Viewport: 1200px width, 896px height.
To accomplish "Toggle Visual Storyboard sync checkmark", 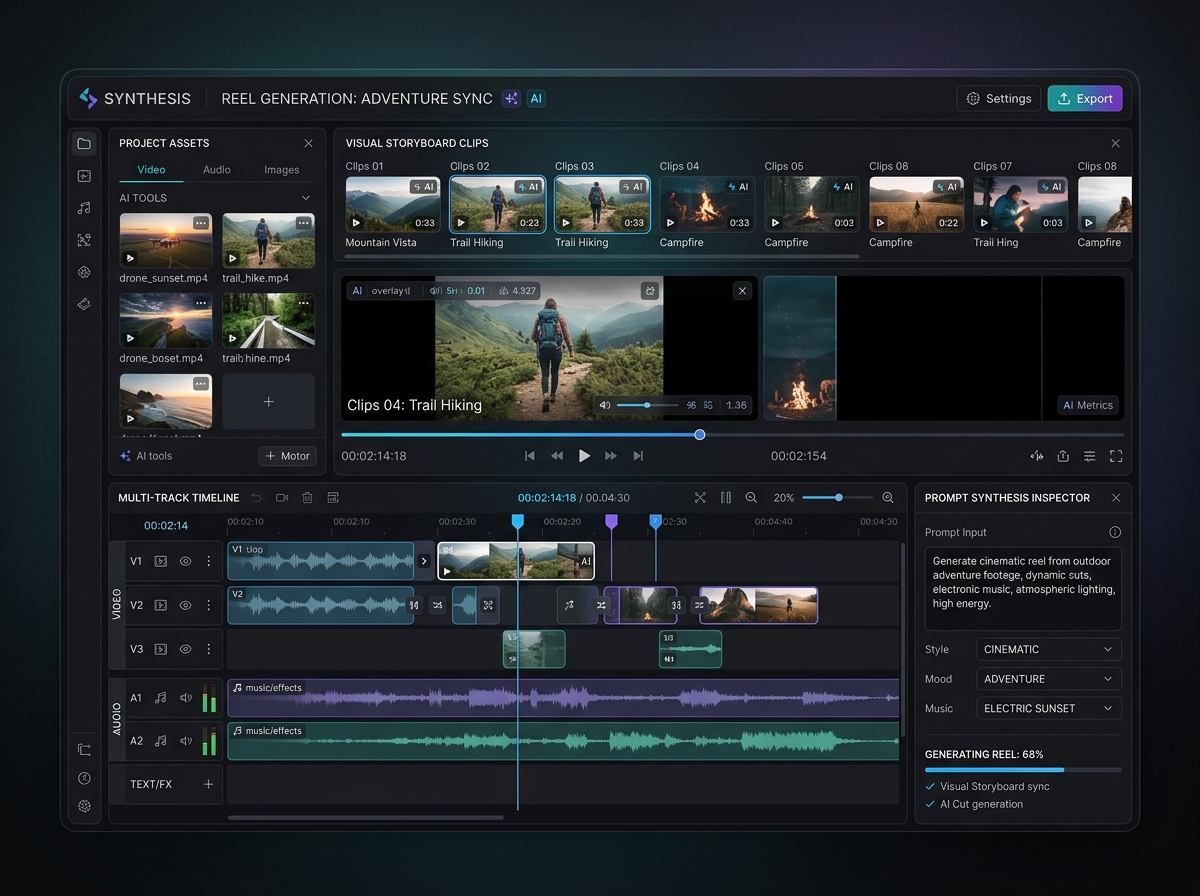I will tap(931, 787).
